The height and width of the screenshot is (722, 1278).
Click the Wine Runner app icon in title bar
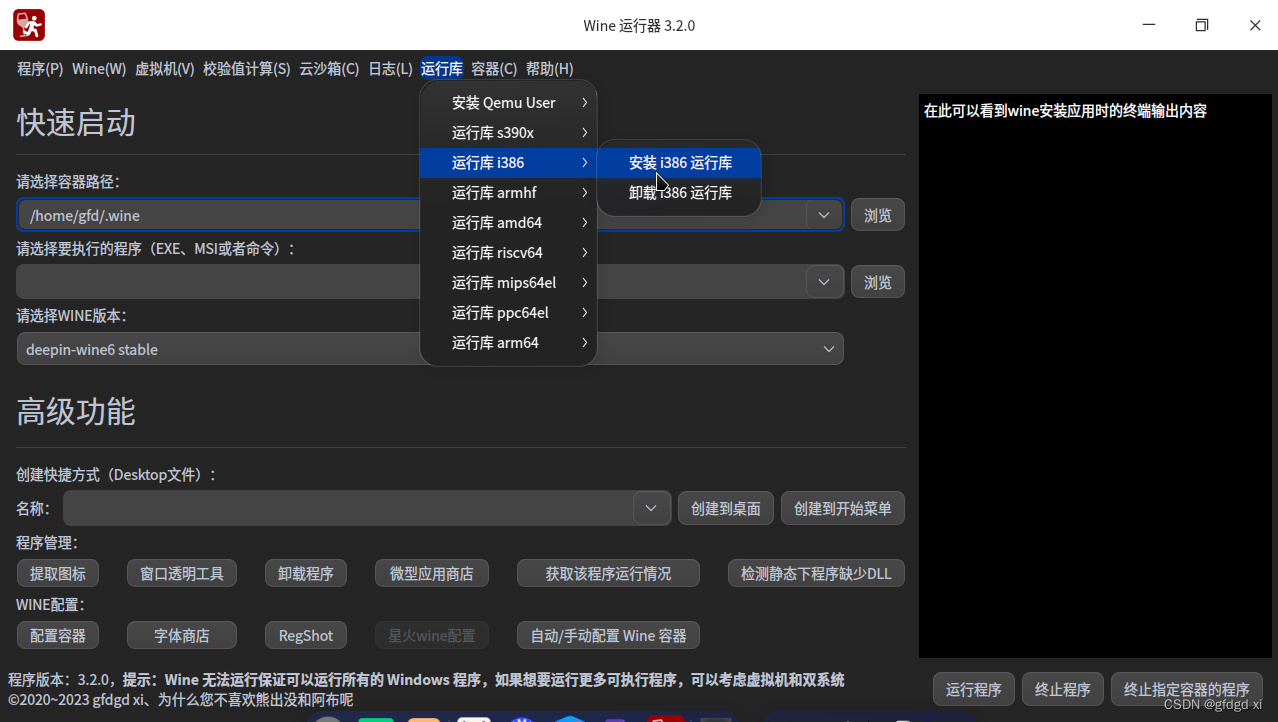point(29,25)
